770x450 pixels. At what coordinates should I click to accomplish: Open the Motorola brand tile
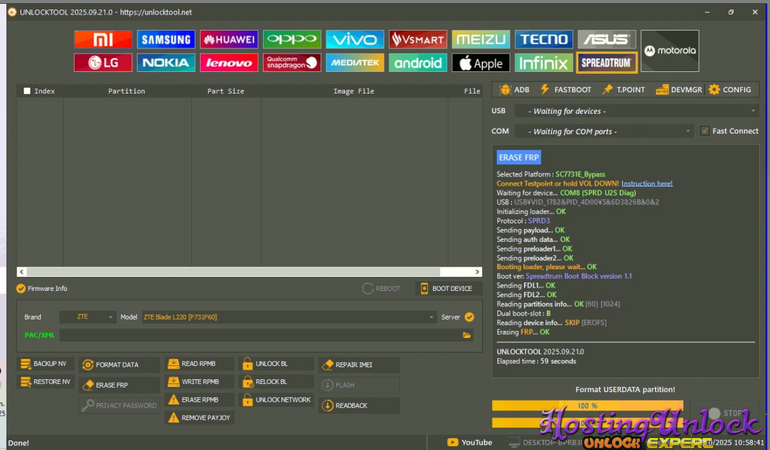coord(669,51)
